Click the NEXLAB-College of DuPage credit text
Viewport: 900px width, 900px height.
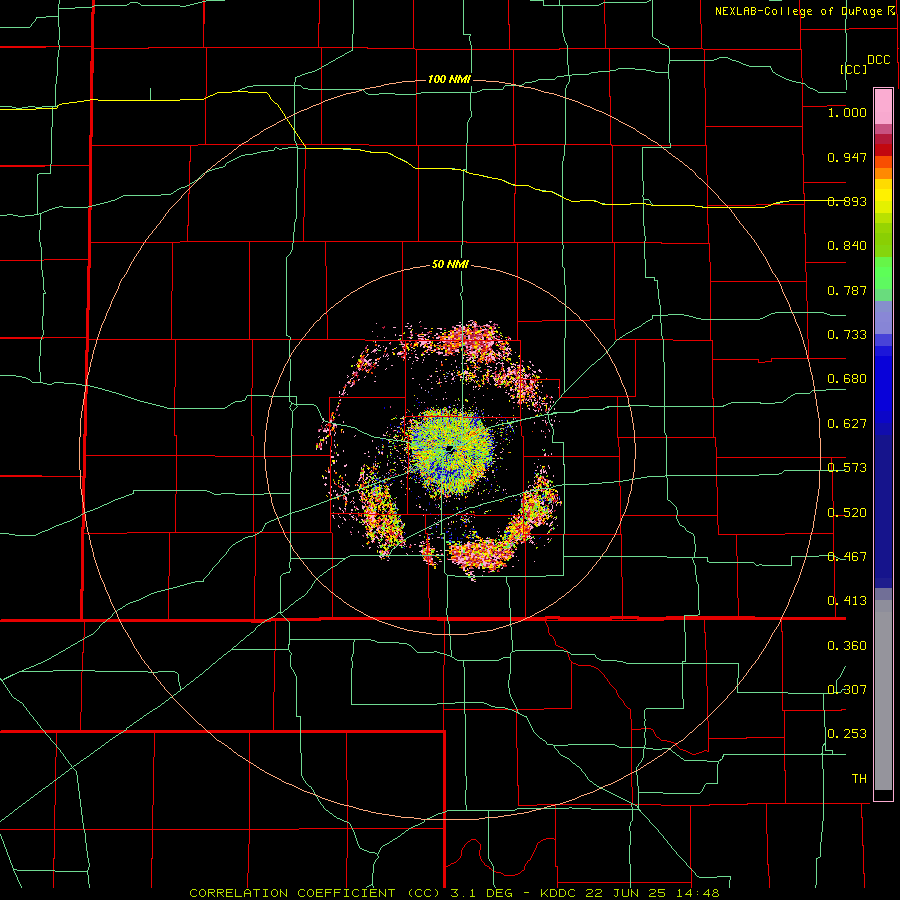(800, 11)
